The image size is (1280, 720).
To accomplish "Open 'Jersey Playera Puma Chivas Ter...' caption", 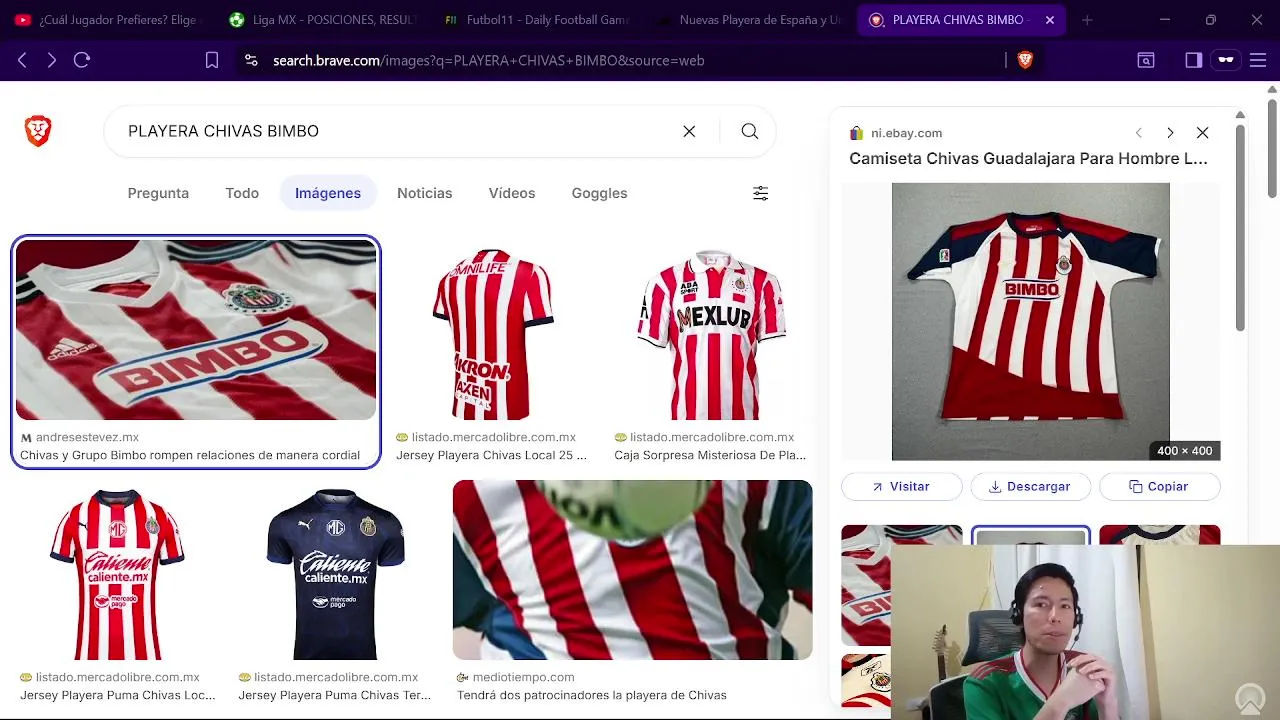I will pos(334,695).
